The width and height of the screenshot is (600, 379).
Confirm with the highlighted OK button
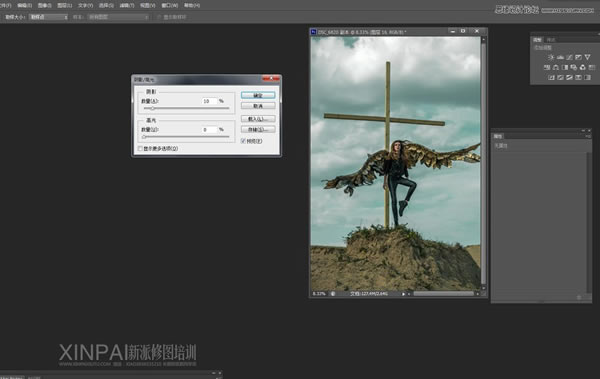258,95
